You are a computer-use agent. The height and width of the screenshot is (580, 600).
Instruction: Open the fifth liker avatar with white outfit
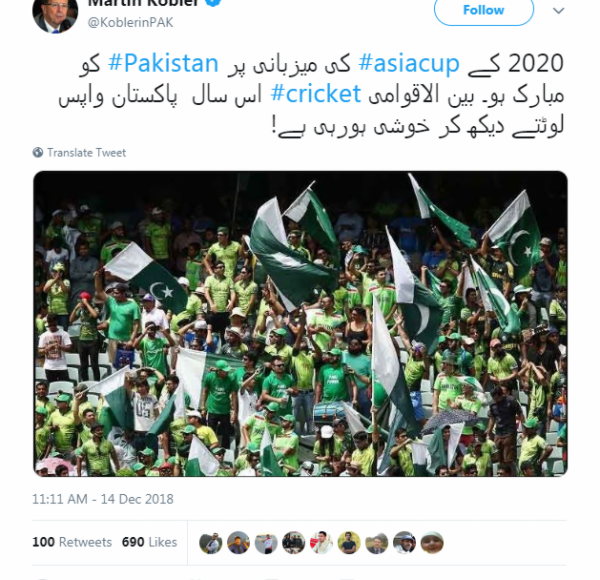pyautogui.click(x=321, y=543)
